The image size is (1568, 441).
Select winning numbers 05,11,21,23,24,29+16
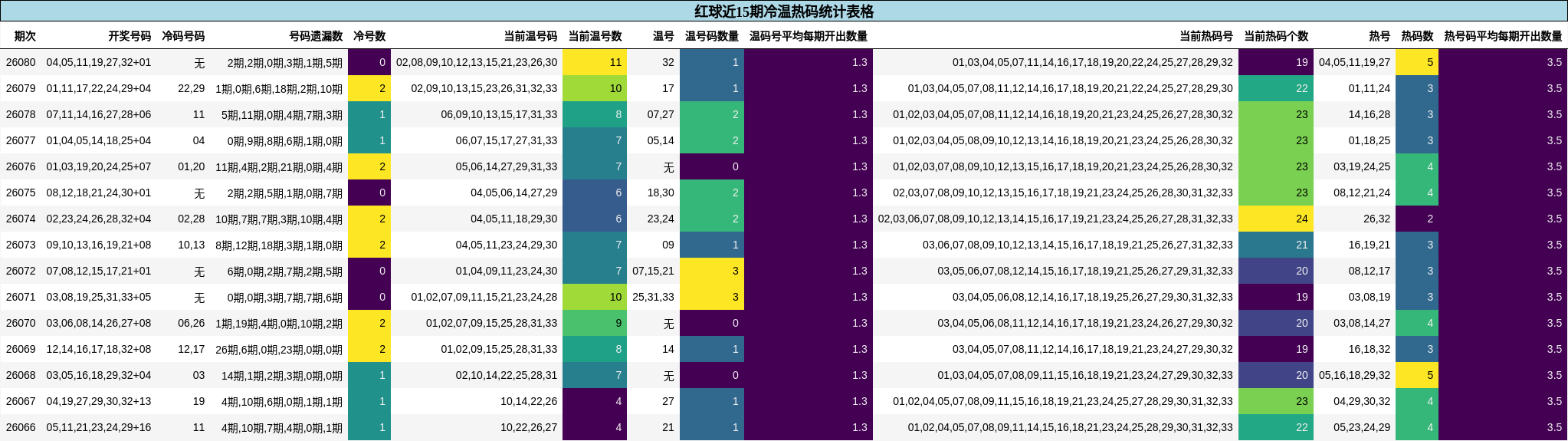(99, 427)
